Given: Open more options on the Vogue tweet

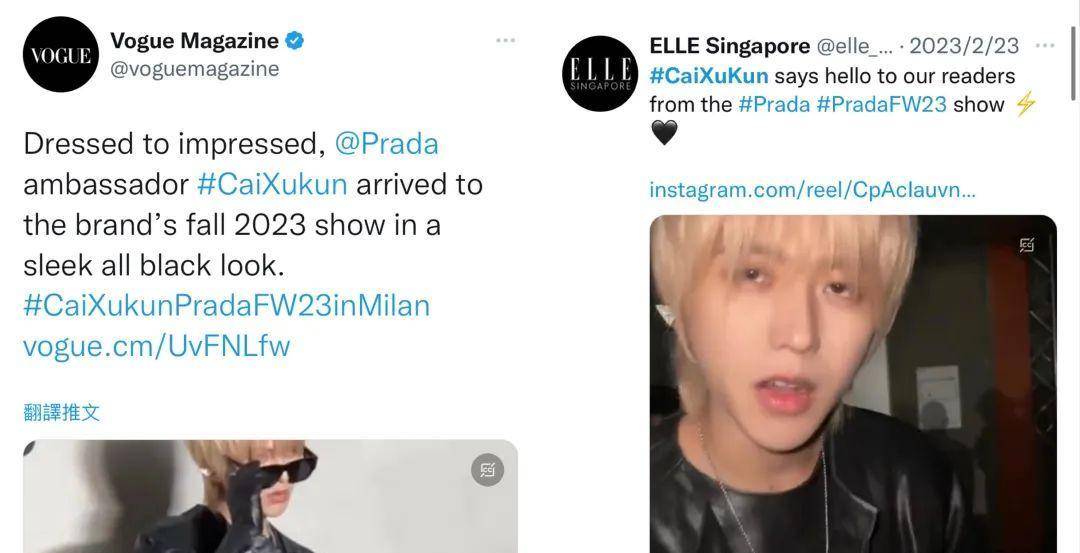Looking at the screenshot, I should click(506, 41).
